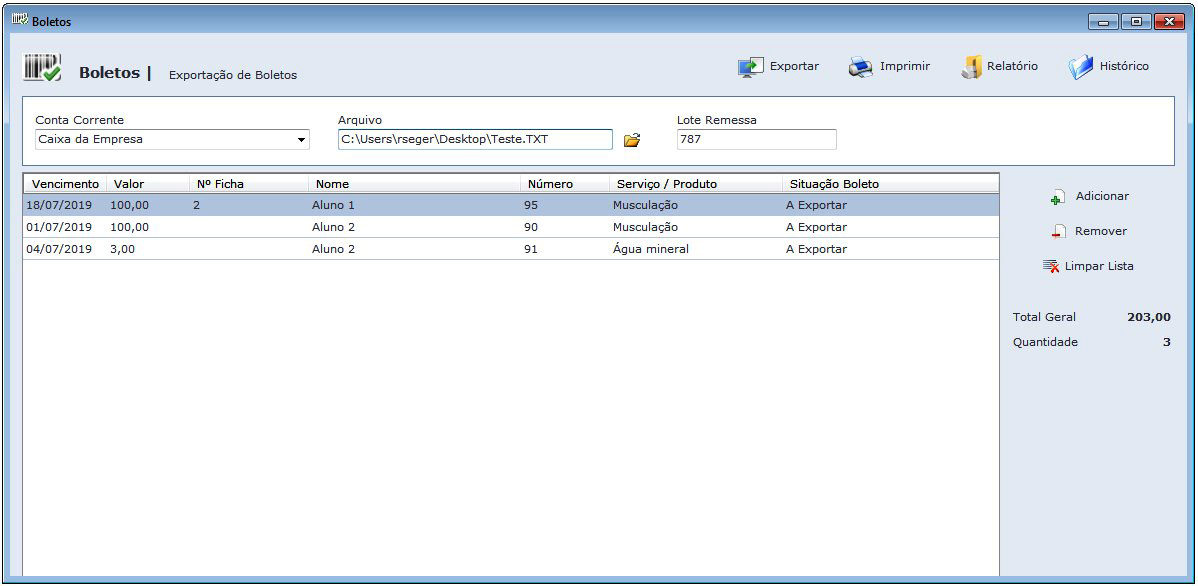Click the Adicionar plus page icon
The width and height of the screenshot is (1198, 586).
[x=1058, y=197]
